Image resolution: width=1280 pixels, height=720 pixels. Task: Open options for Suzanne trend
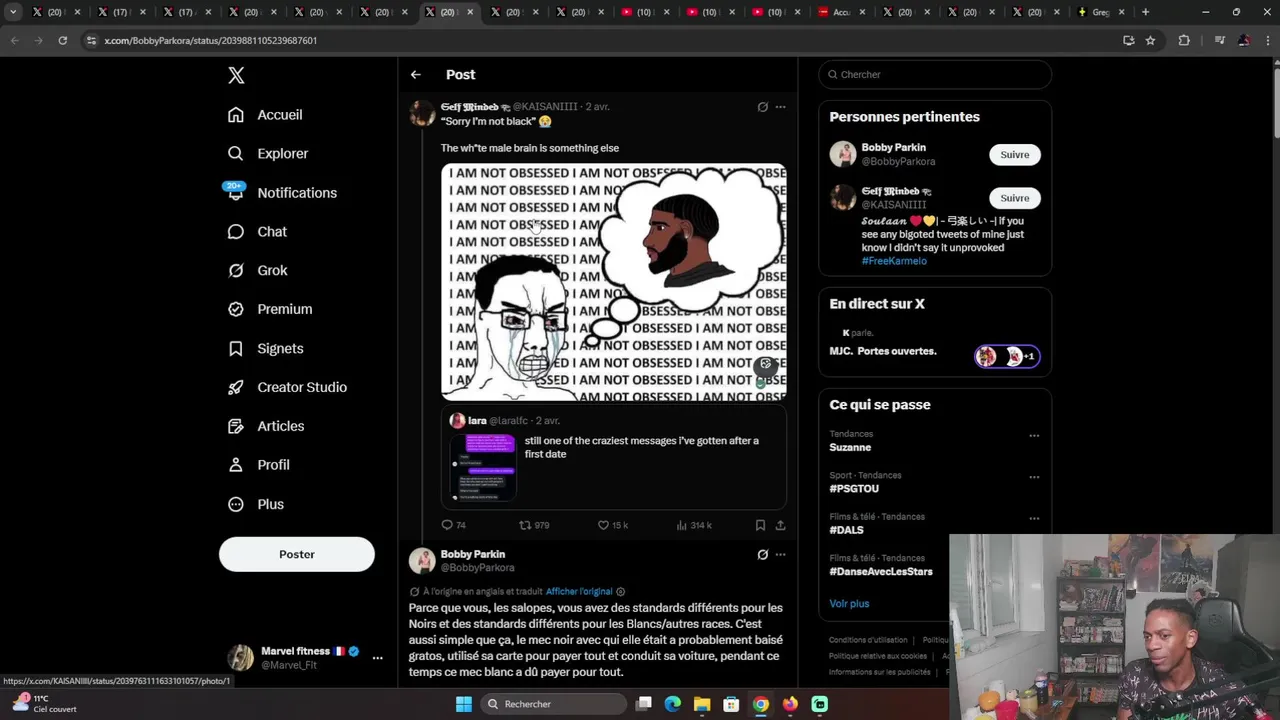[x=1034, y=436]
